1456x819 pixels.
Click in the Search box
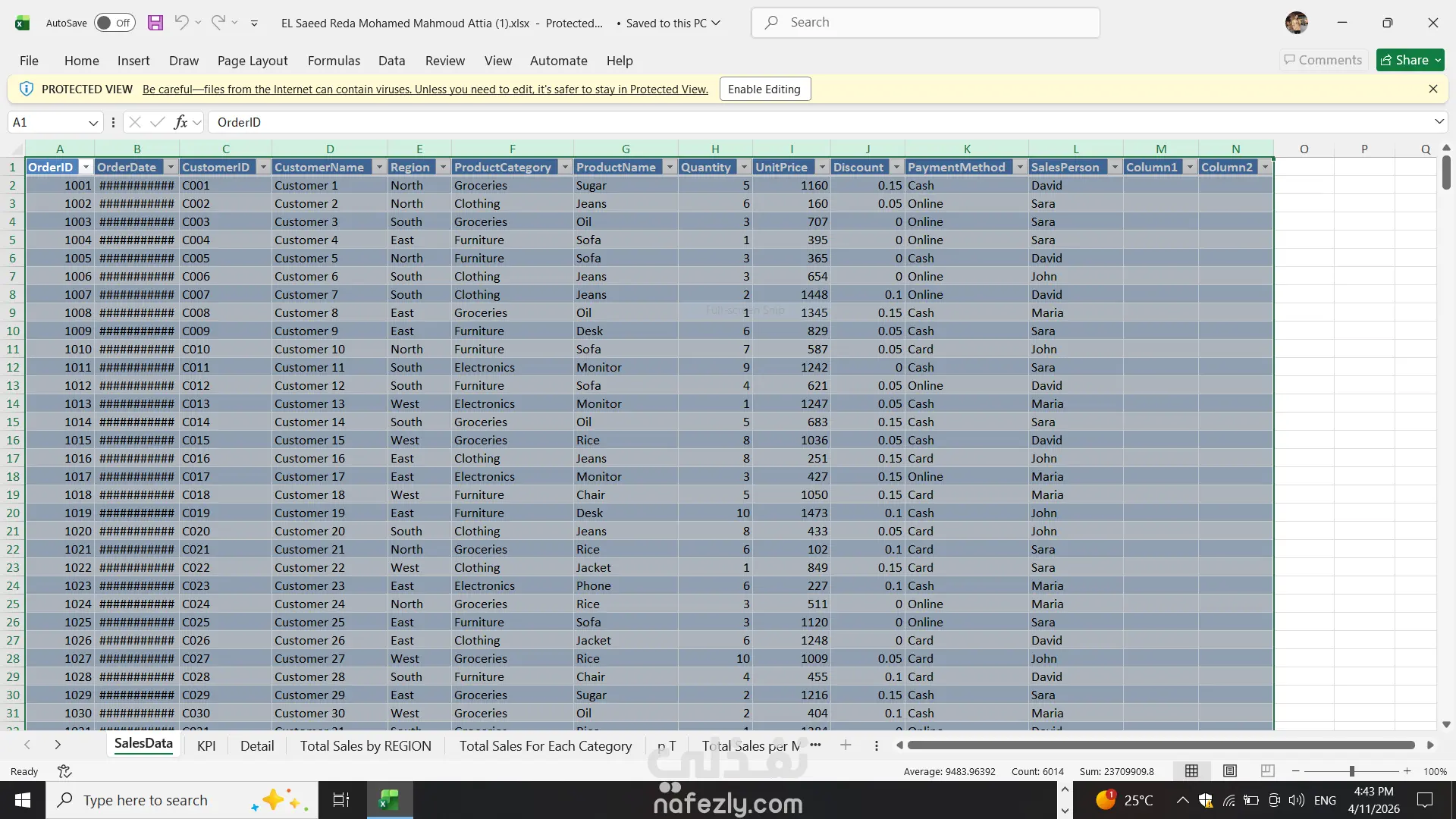click(x=925, y=23)
